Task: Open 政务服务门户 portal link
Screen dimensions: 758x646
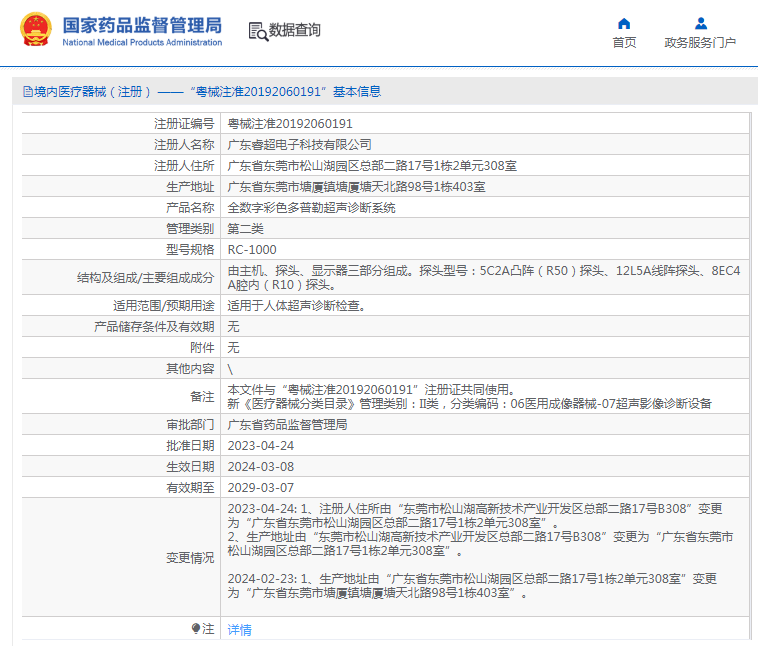Action: coord(700,43)
